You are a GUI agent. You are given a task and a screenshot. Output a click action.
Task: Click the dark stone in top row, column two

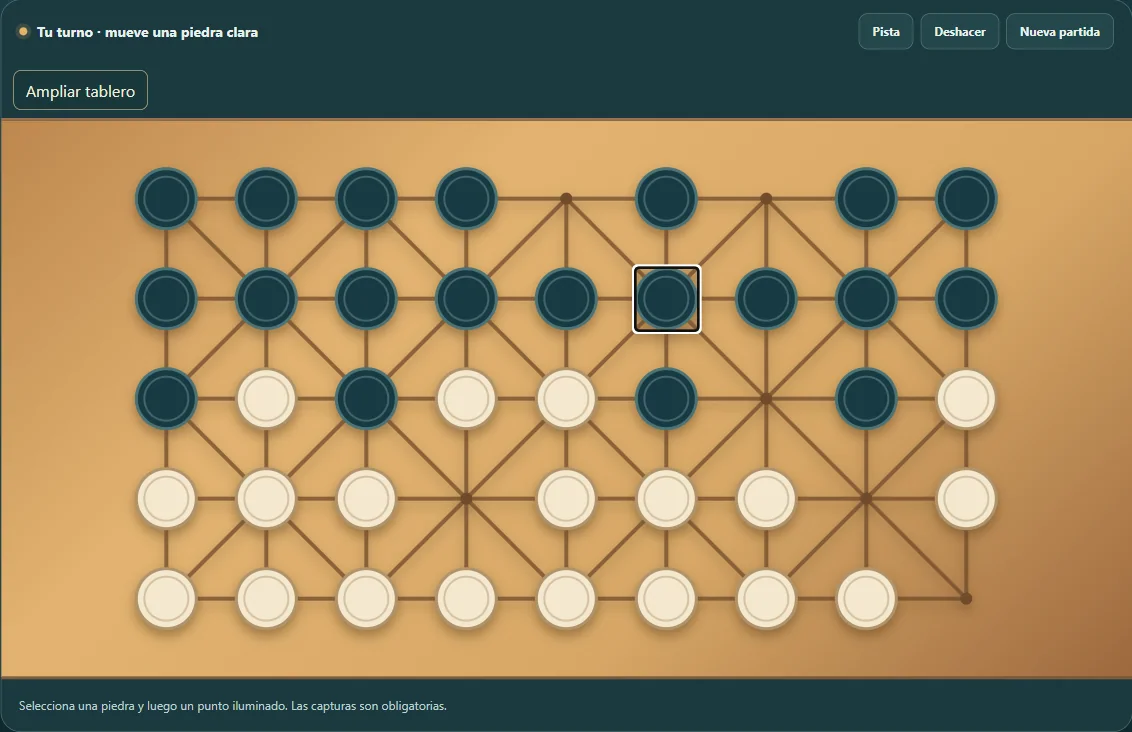[266, 199]
